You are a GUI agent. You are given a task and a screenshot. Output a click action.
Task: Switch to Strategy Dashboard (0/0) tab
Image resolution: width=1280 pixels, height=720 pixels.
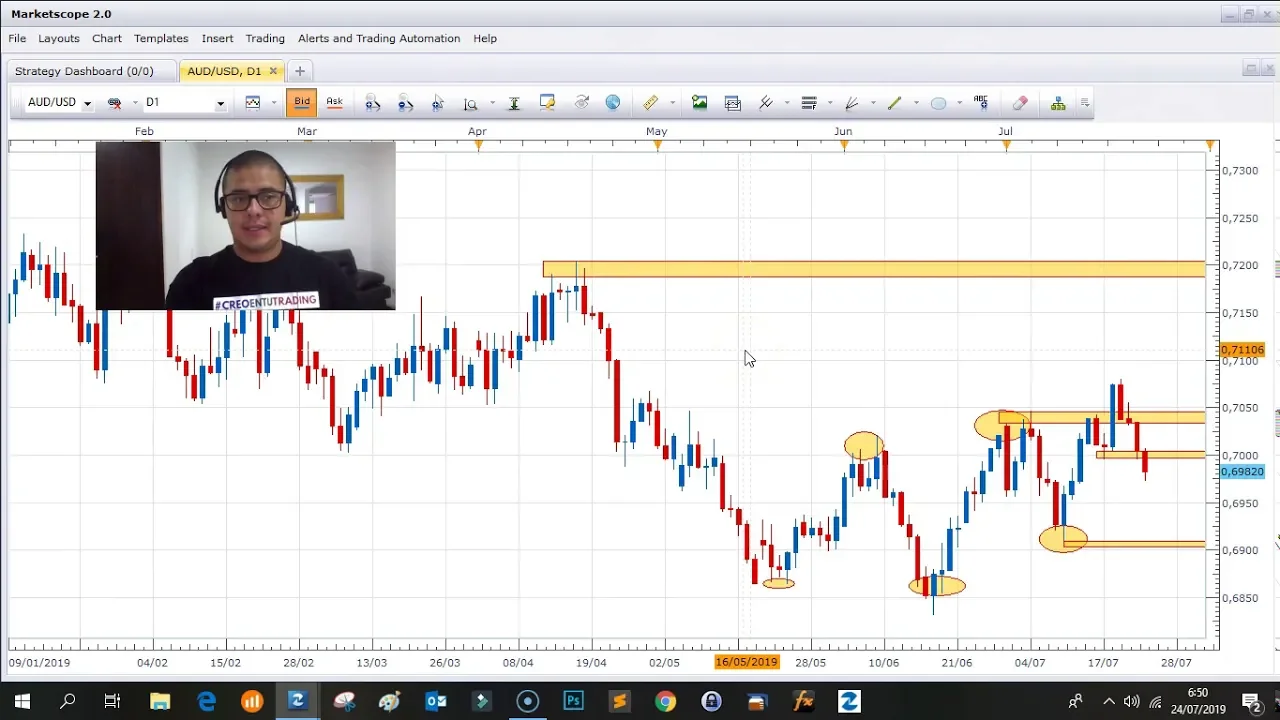(84, 71)
